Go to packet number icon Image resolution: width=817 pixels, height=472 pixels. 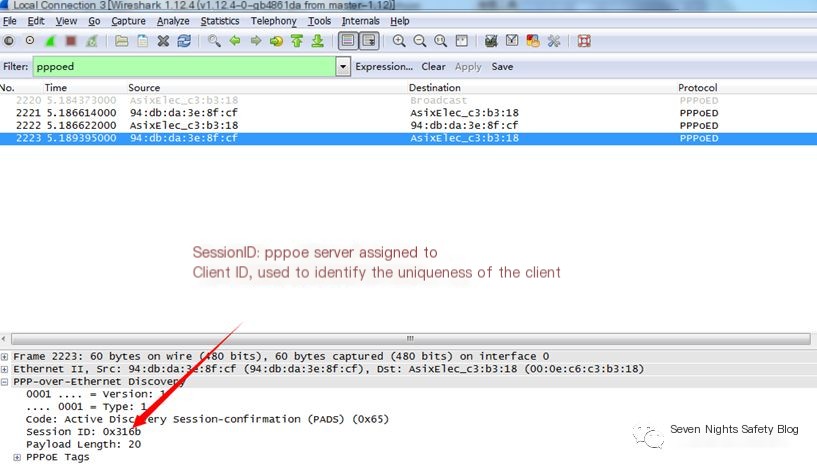tap(276, 41)
